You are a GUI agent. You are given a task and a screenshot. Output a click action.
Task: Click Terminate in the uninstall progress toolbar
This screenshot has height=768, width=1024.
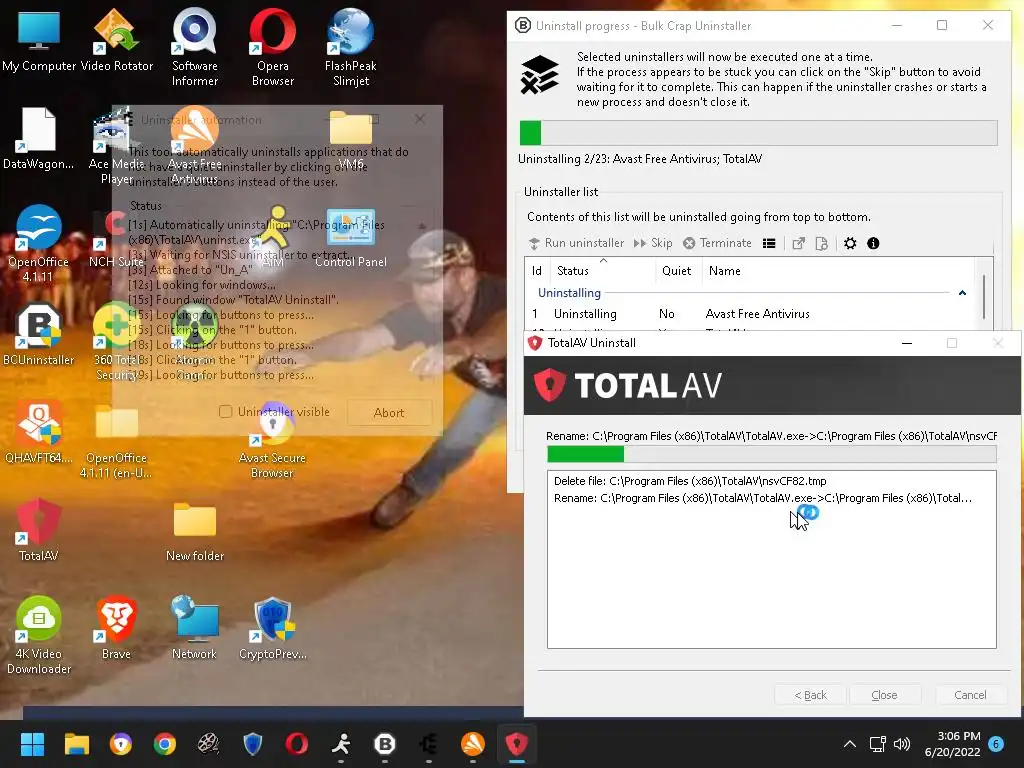click(717, 243)
